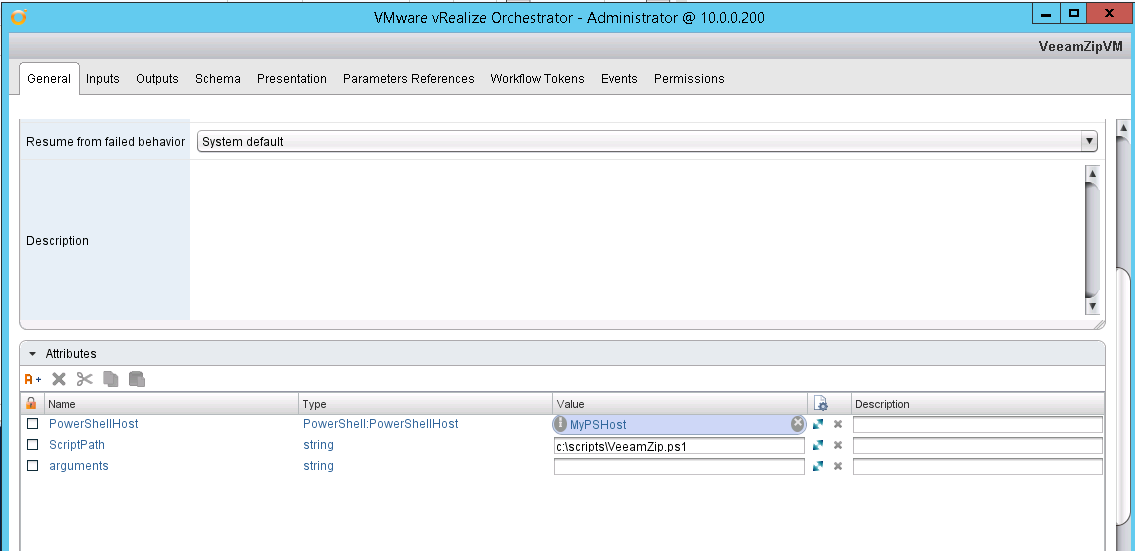Screen dimensions: 1135x551
Task: Click the Description column header
Action: [978, 403]
